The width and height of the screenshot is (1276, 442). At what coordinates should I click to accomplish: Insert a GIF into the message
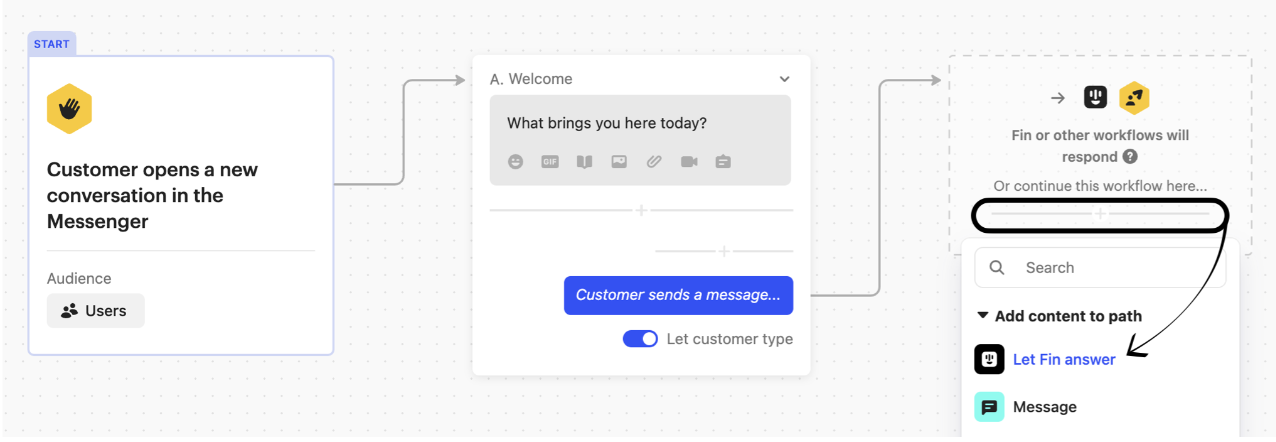point(550,161)
